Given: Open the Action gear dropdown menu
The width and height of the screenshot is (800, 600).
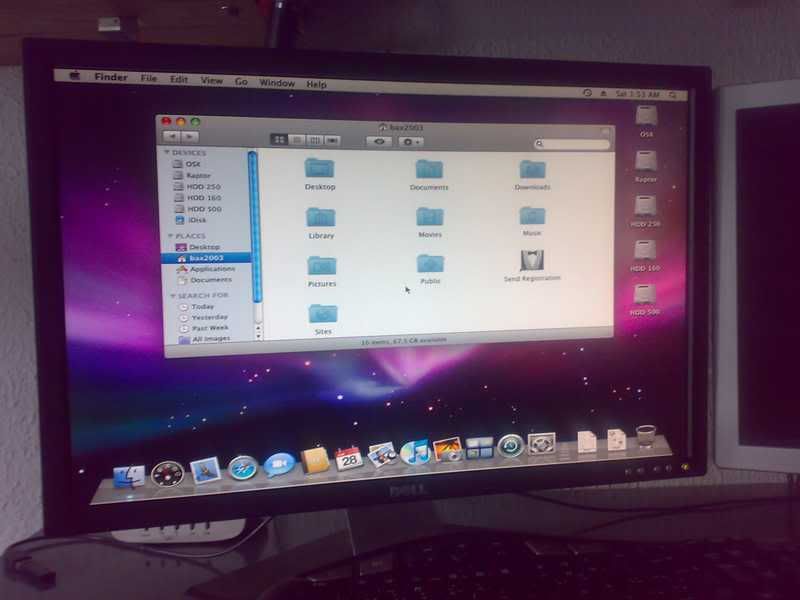Looking at the screenshot, I should (411, 142).
